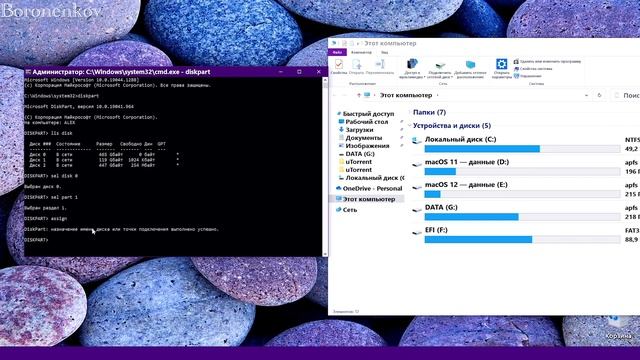
Task: Collapse the Папки (7) section
Action: coord(409,112)
